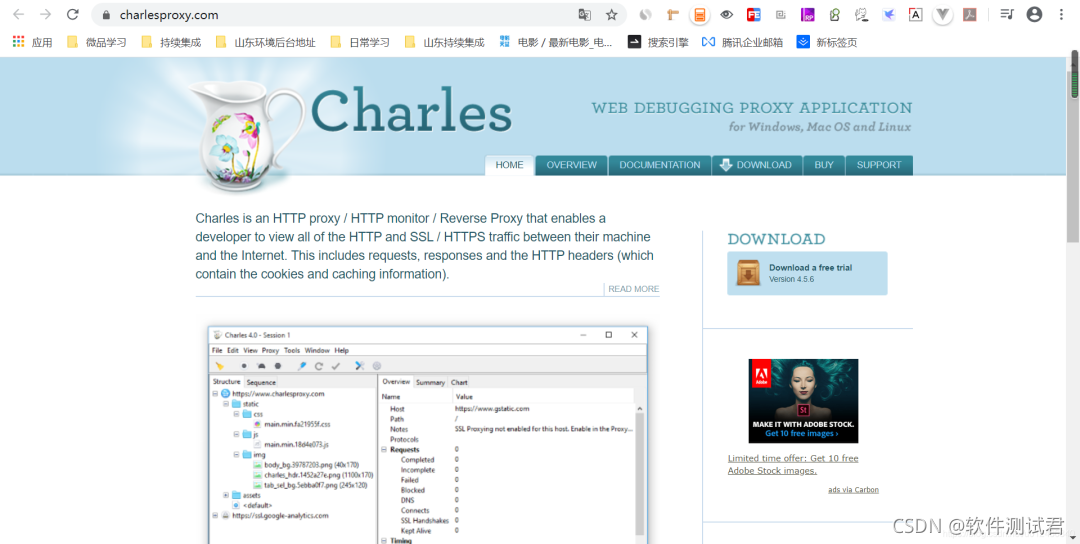1080x544 pixels.
Task: Open the 新标签页 bookmark
Action: pos(827,42)
